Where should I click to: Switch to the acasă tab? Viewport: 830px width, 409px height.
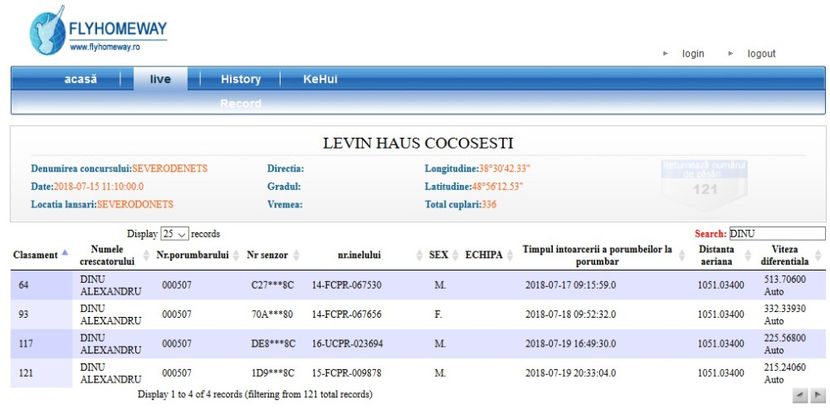(x=80, y=80)
